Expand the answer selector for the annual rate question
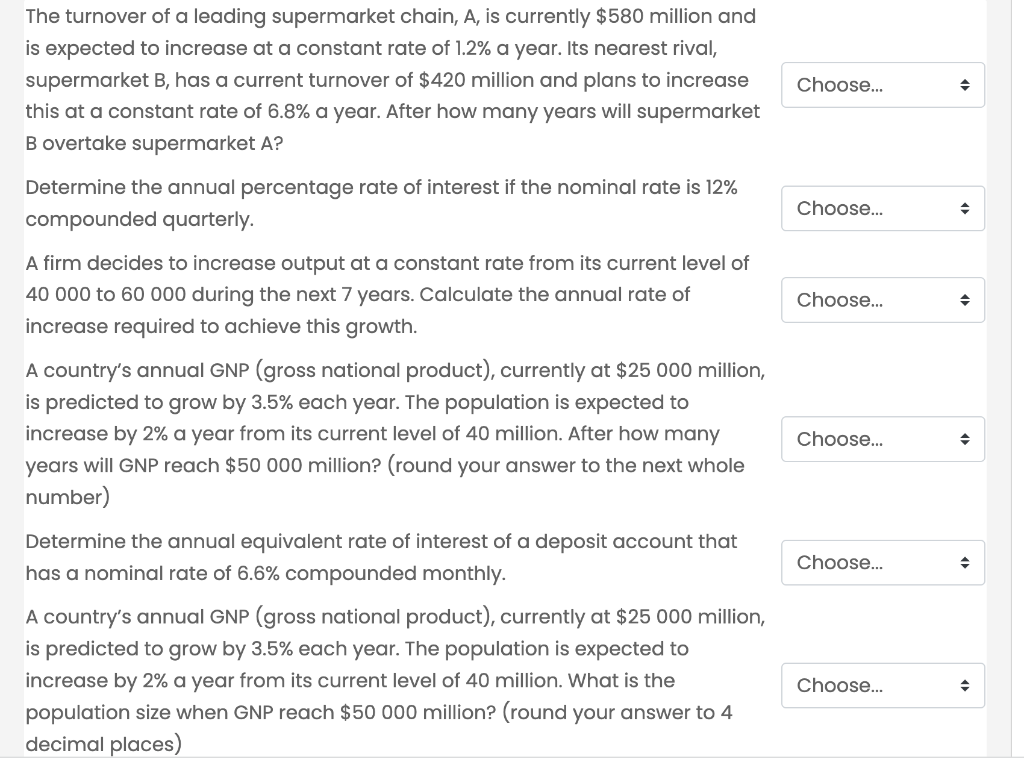This screenshot has height=759, width=1024. 883,300
